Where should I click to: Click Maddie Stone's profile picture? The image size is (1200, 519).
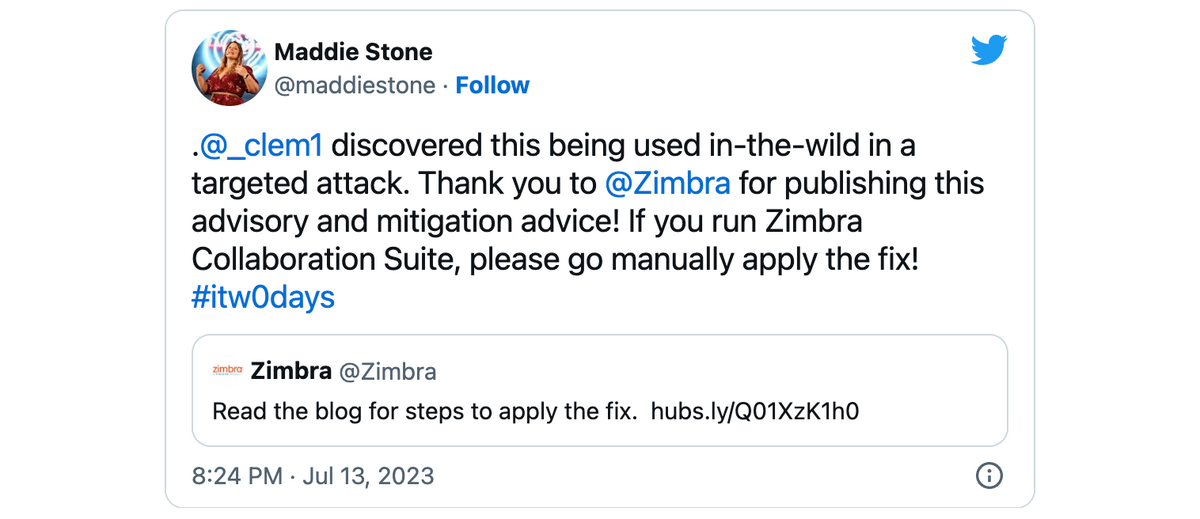[229, 68]
